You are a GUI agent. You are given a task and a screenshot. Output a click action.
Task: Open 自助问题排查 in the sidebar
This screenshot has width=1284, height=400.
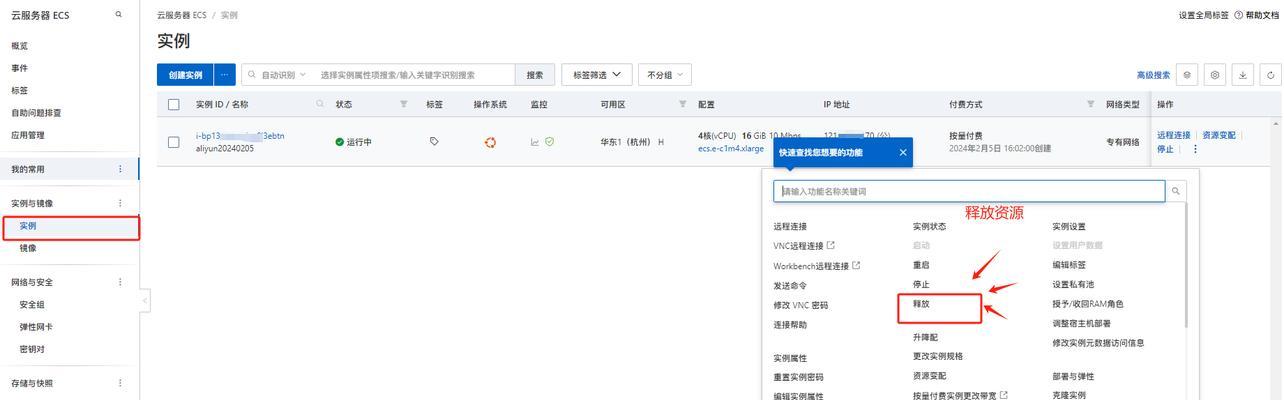coord(36,113)
